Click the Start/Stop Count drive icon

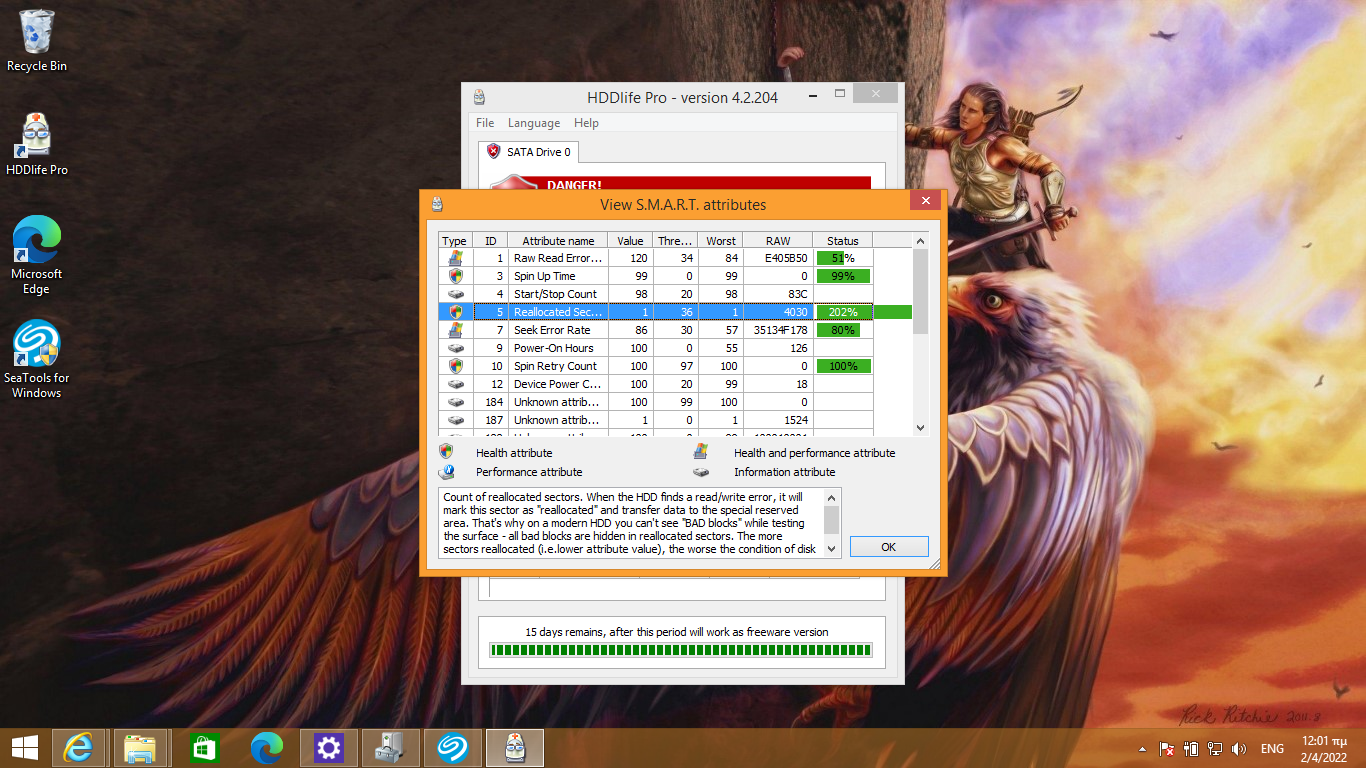[x=455, y=294]
